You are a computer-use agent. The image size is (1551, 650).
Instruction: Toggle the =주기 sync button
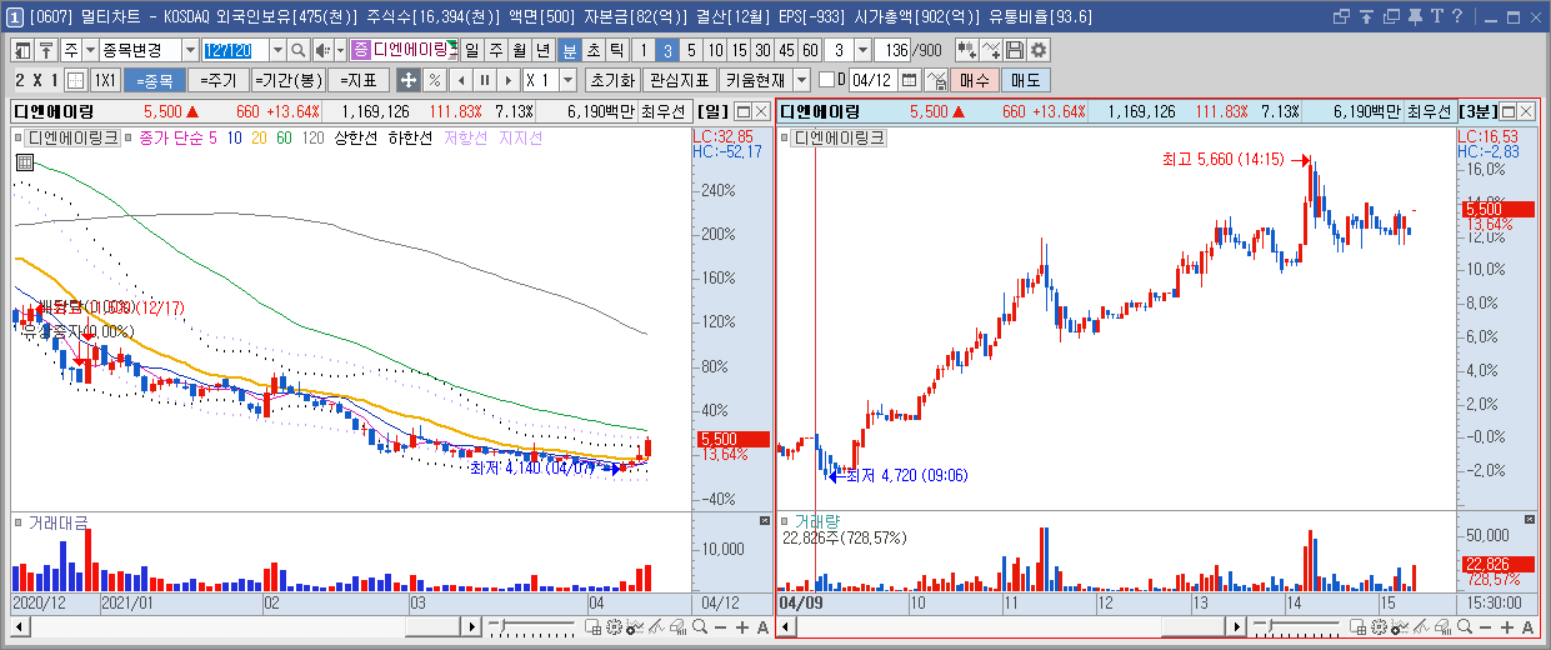[x=217, y=80]
